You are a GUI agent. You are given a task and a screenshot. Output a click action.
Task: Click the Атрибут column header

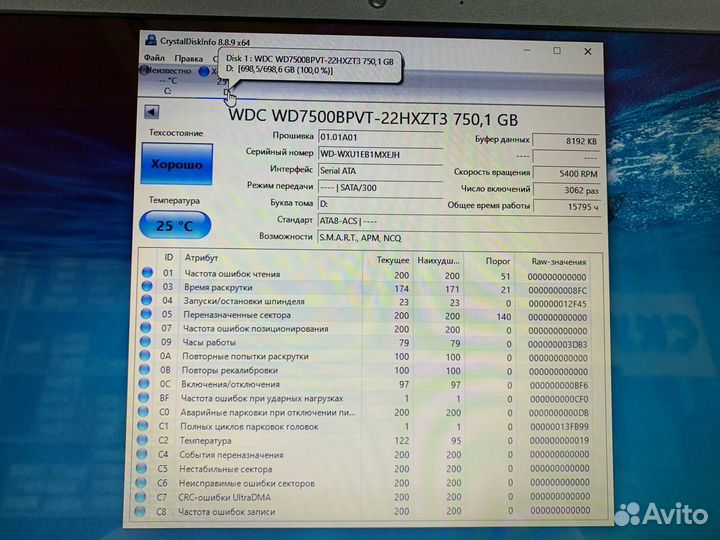coord(201,258)
